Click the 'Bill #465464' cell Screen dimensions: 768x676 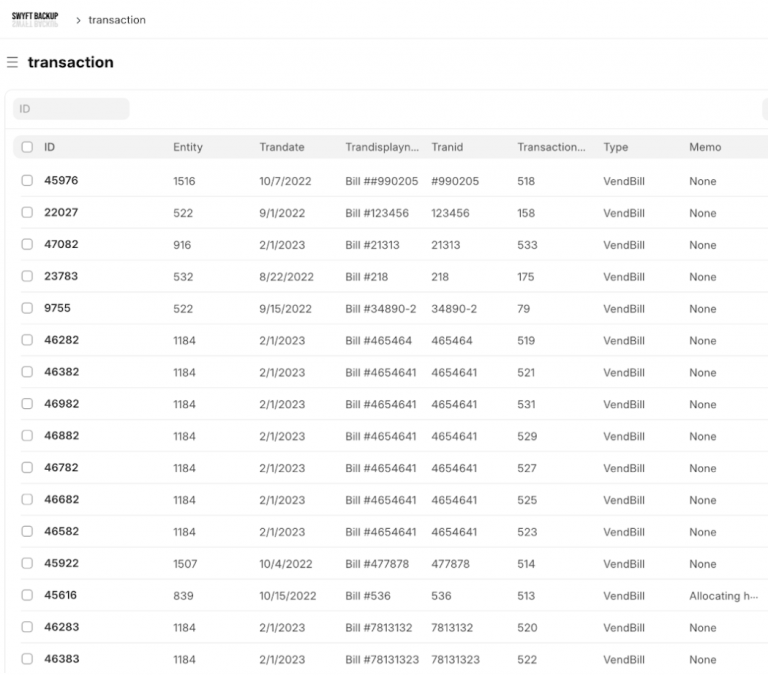pyautogui.click(x=379, y=340)
